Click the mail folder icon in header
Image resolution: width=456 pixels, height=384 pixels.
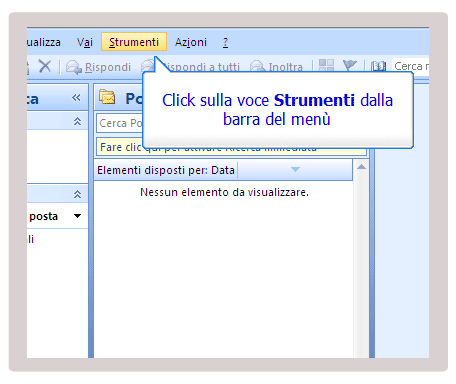pos(107,97)
